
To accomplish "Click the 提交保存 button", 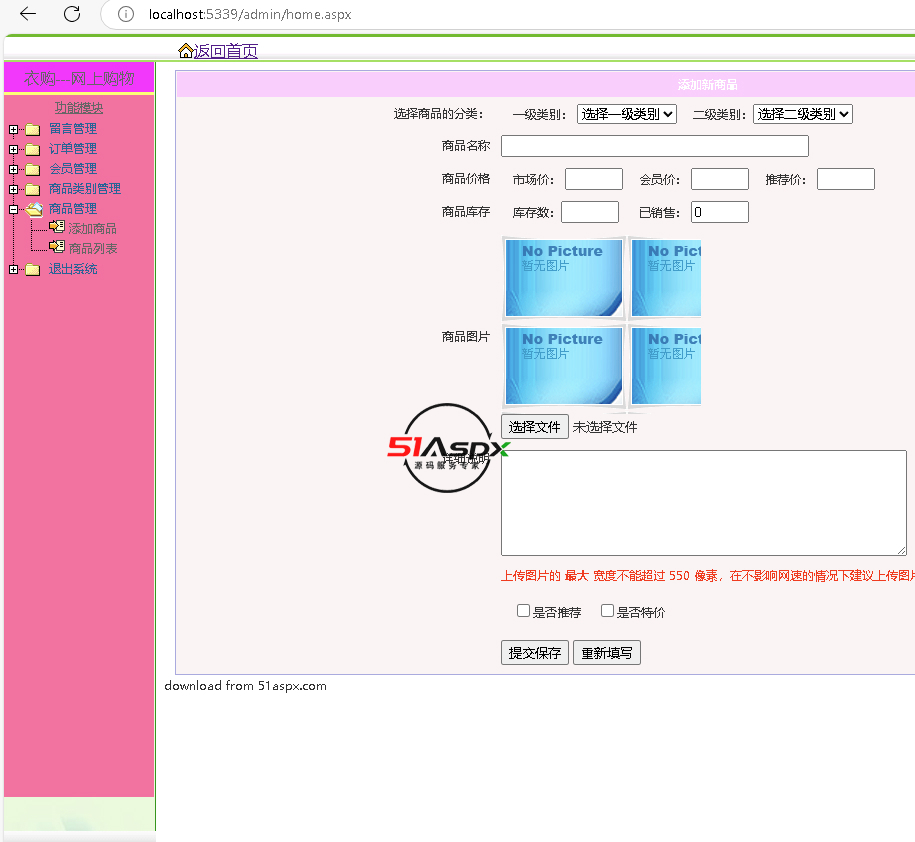I will 535,652.
